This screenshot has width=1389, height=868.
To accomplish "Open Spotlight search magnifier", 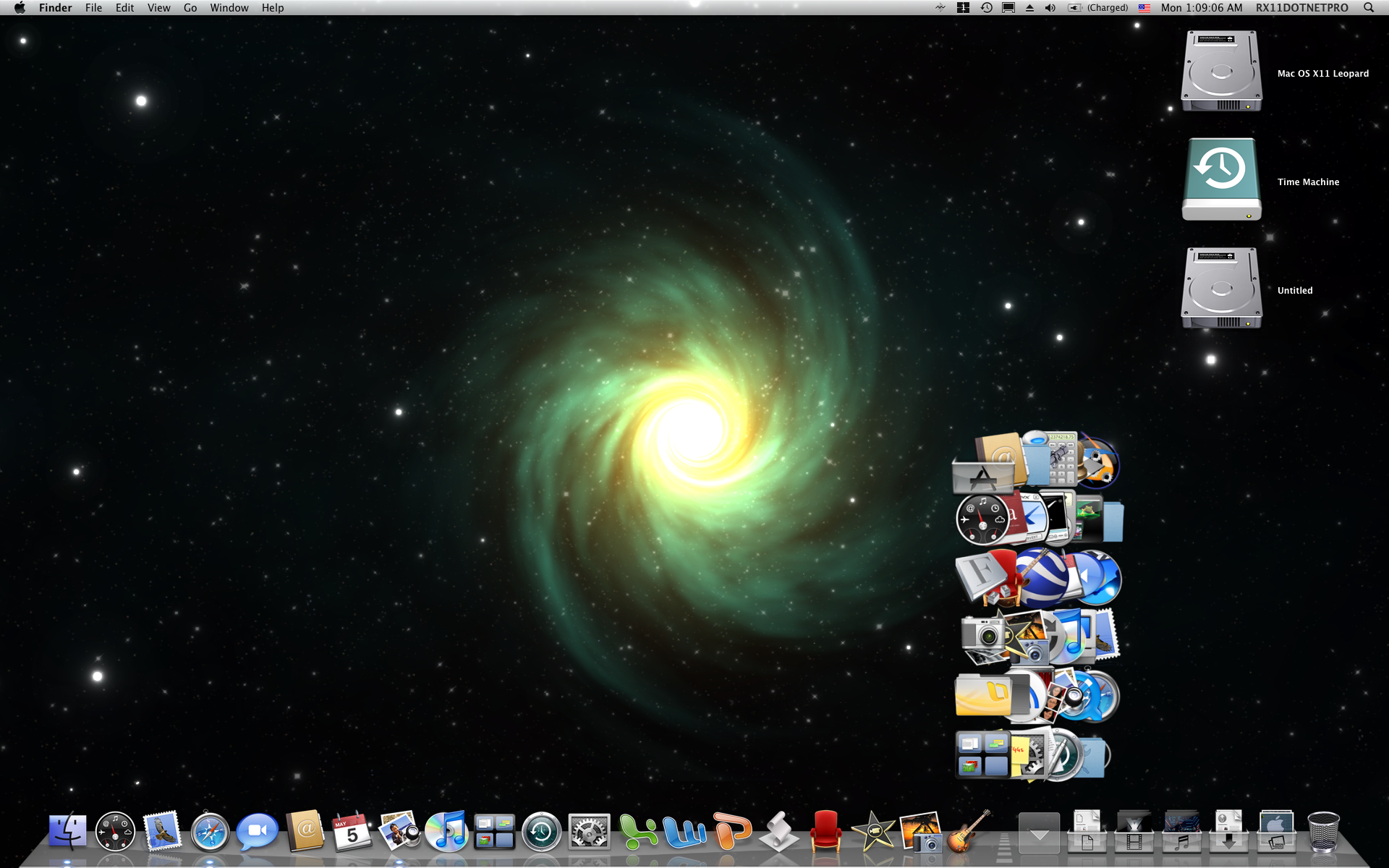I will 1369,8.
